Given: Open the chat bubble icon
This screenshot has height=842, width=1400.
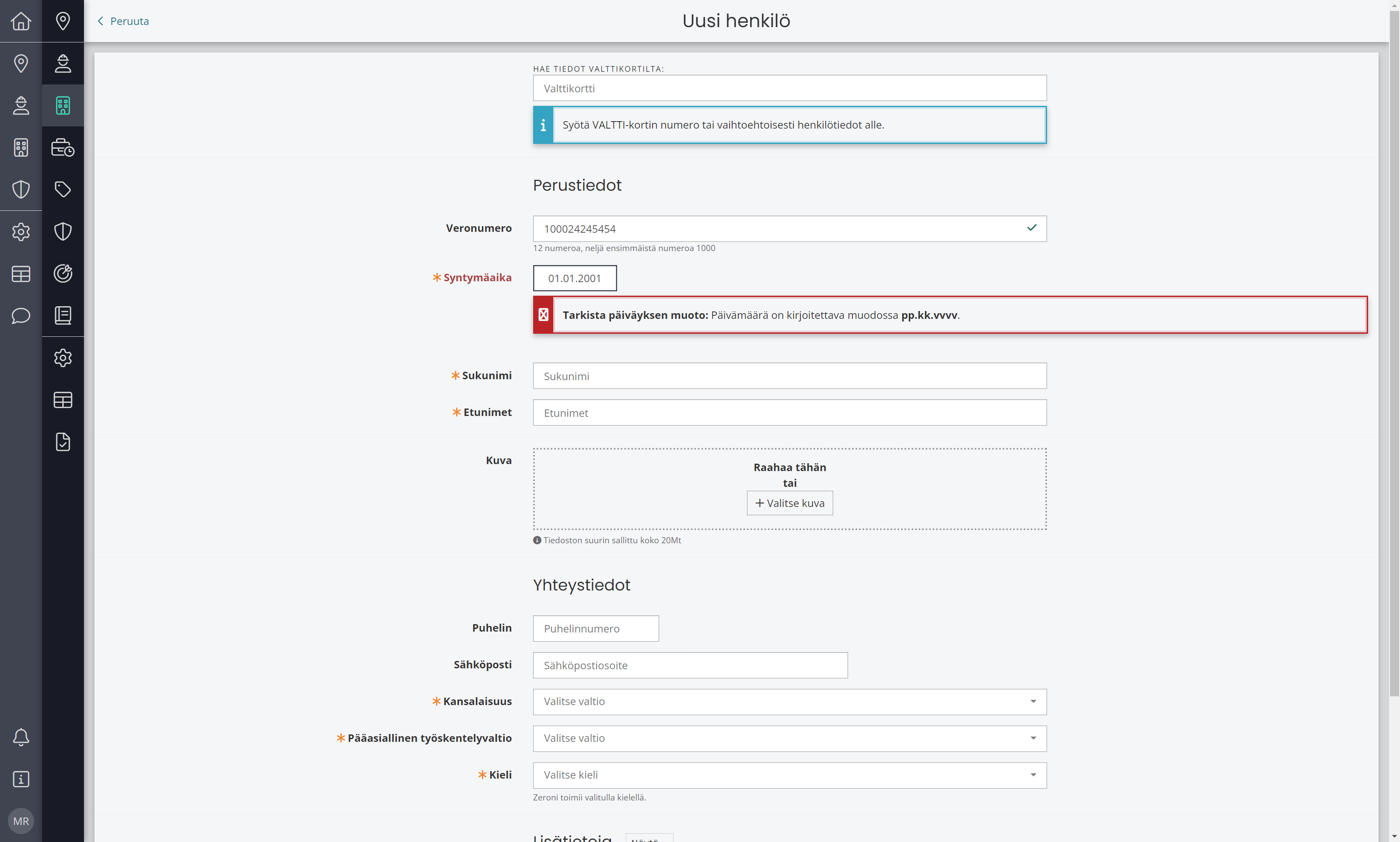Looking at the screenshot, I should (x=21, y=315).
